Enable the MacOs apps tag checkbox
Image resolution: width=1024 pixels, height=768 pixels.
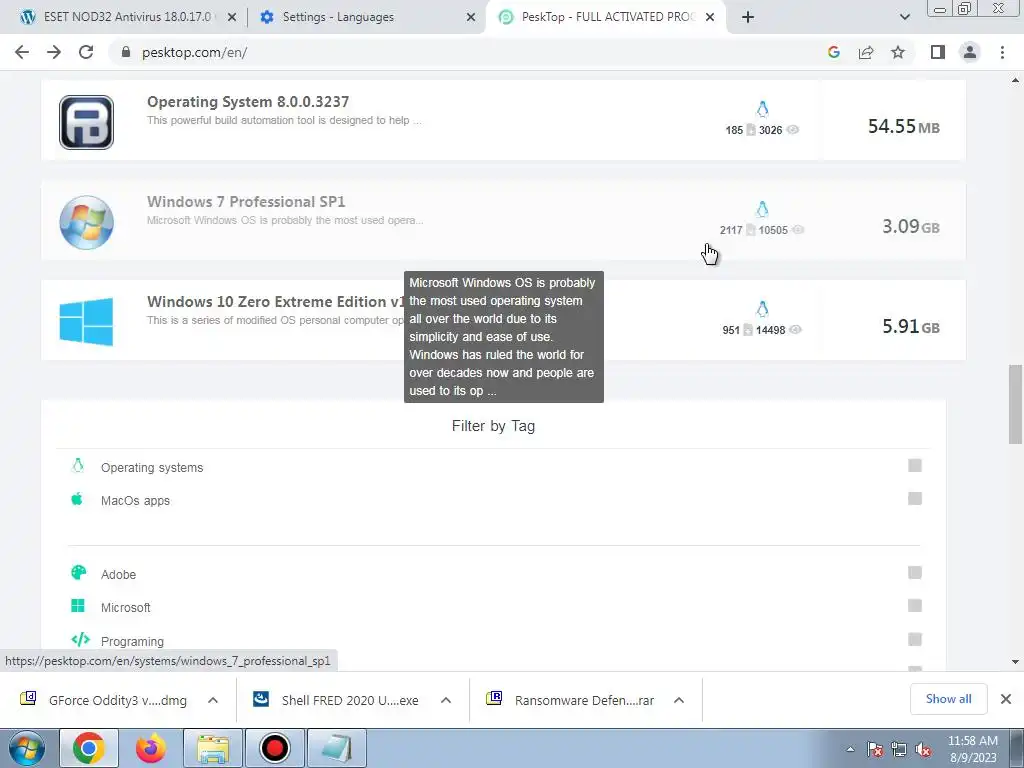click(915, 499)
